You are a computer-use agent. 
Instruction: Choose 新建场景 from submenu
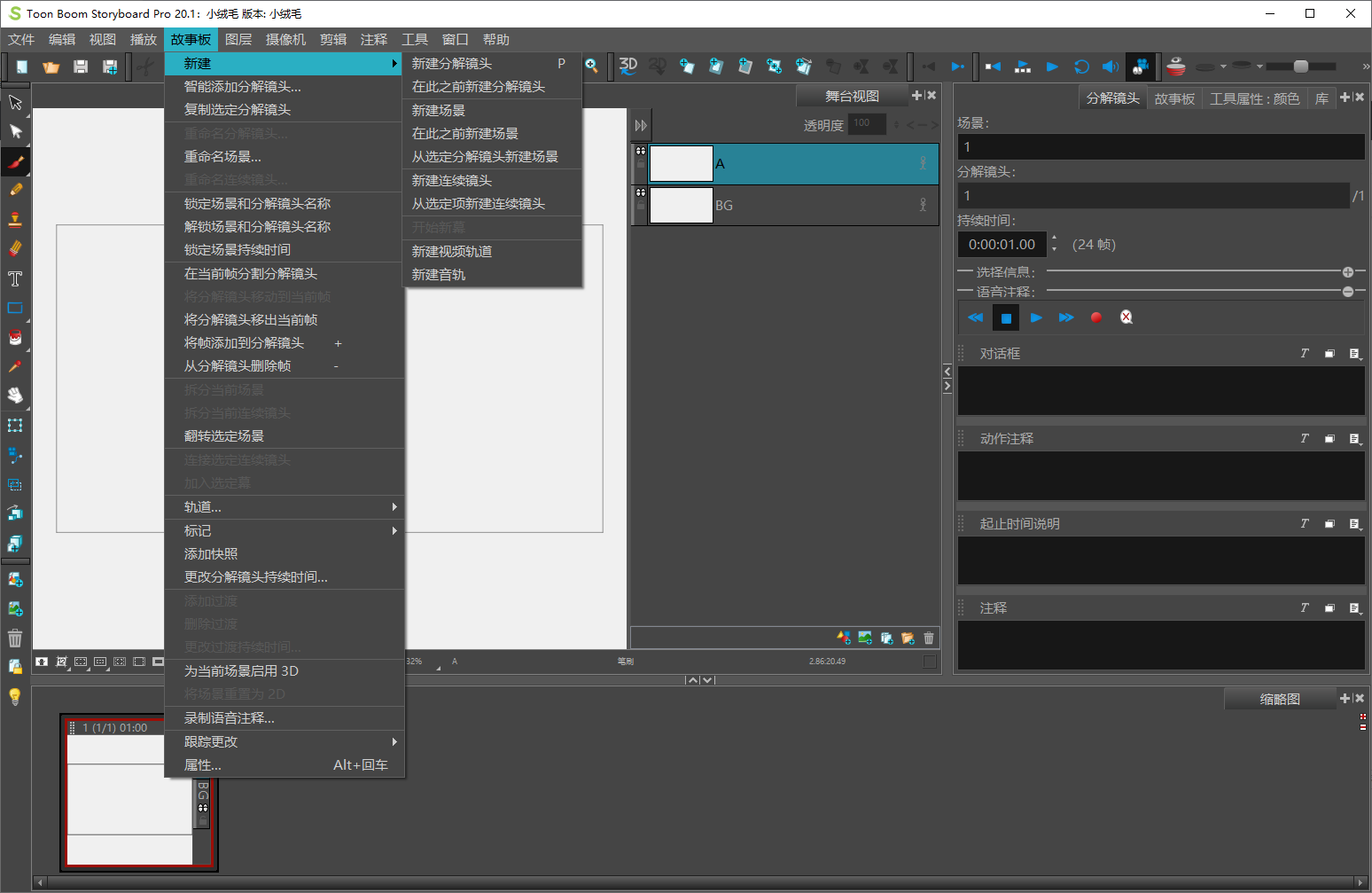[x=492, y=110]
